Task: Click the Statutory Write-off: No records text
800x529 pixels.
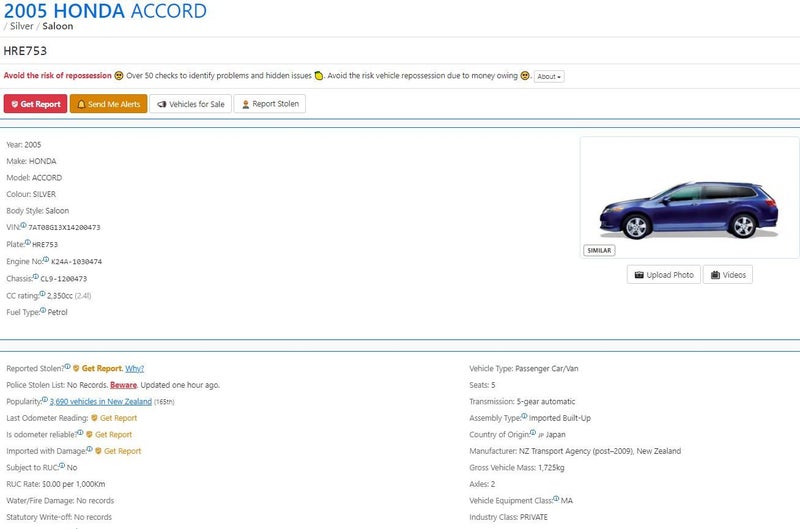Action: [59, 517]
